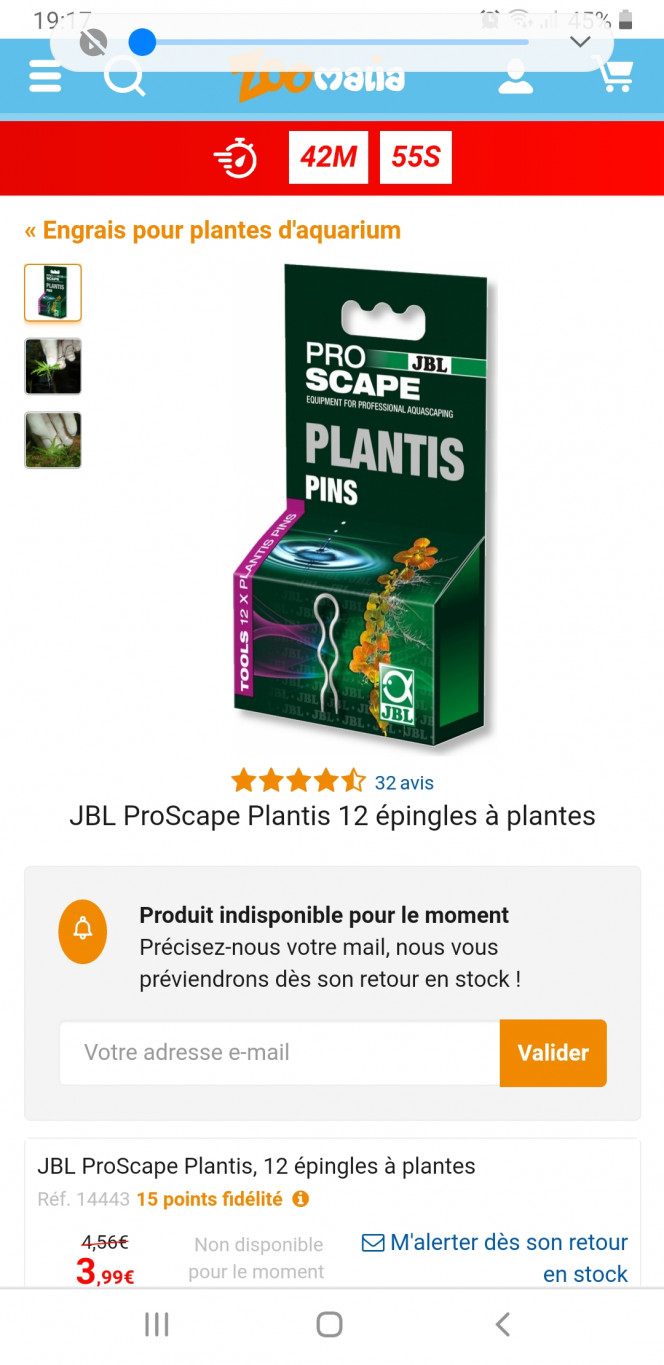Open the 32 avis reviews link

click(404, 783)
